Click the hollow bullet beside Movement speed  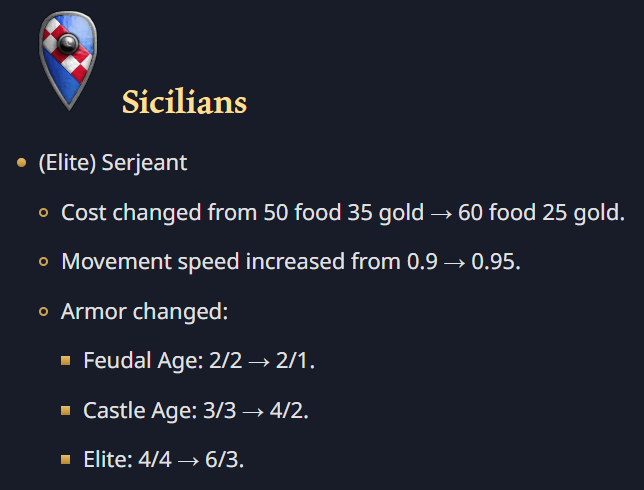coord(44,262)
